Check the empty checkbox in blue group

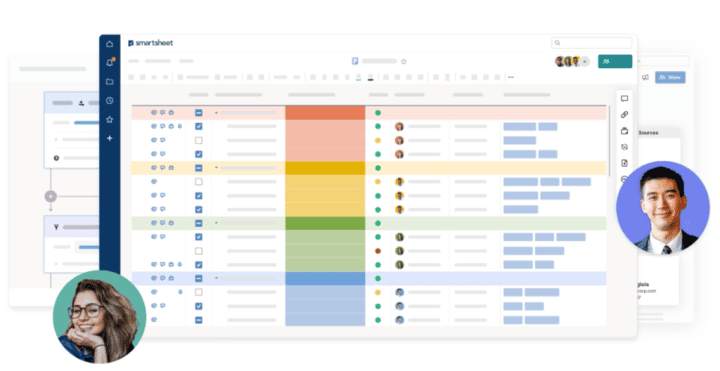point(198,292)
